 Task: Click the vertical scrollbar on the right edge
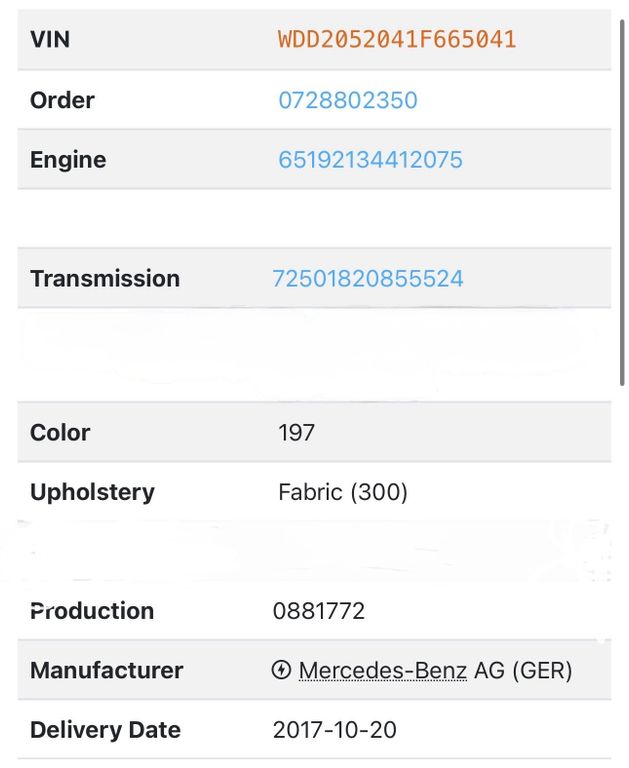(623, 200)
